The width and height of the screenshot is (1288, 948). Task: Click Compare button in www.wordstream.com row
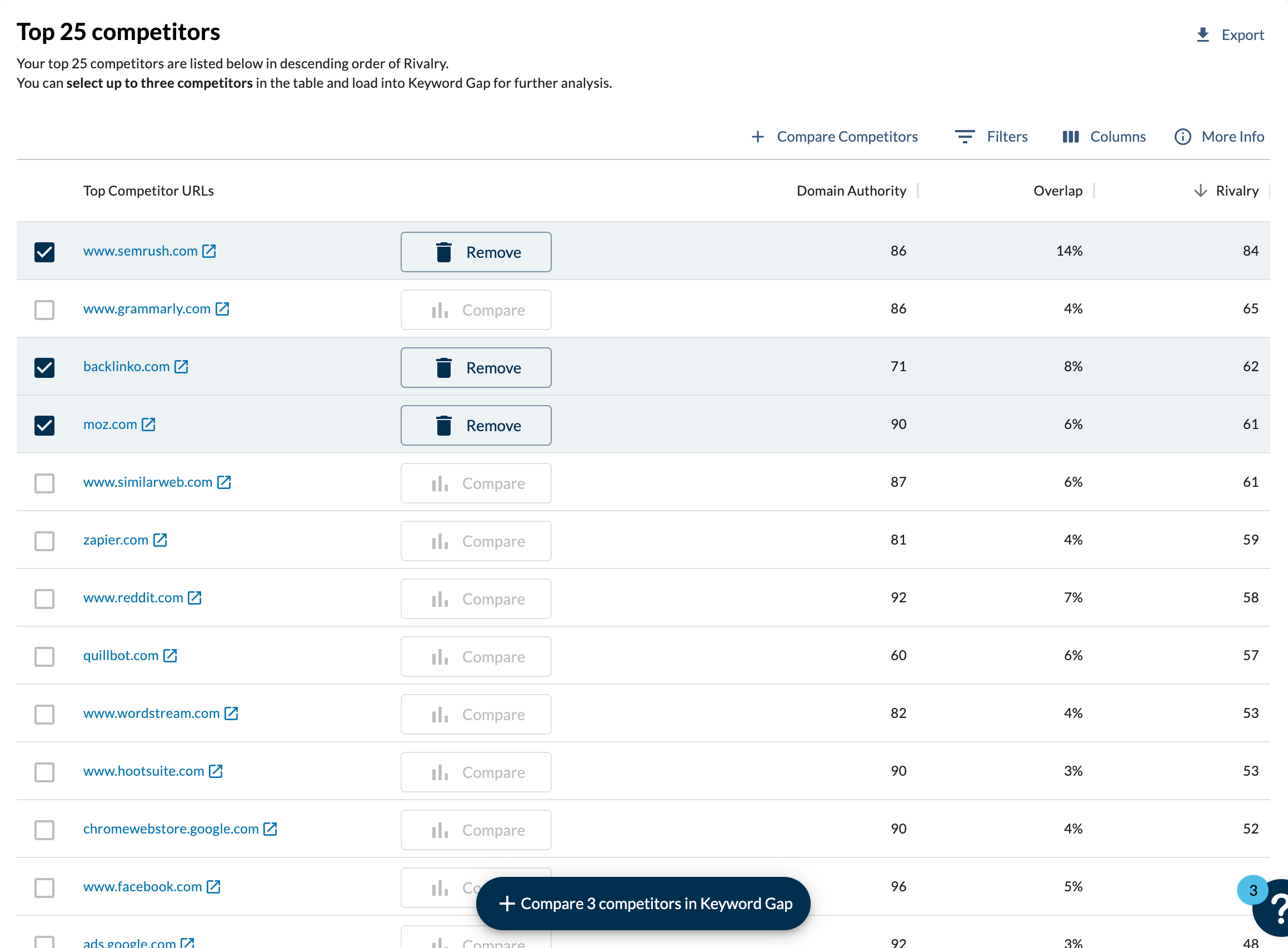476,715
